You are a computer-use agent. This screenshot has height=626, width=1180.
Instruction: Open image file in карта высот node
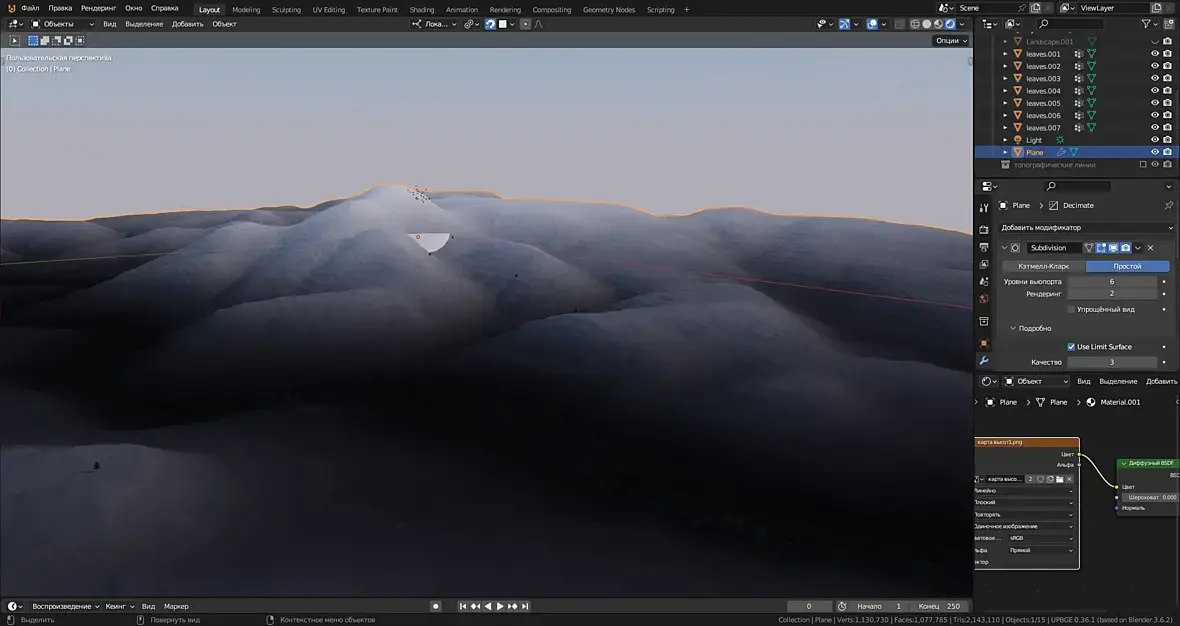[x=1060, y=479]
